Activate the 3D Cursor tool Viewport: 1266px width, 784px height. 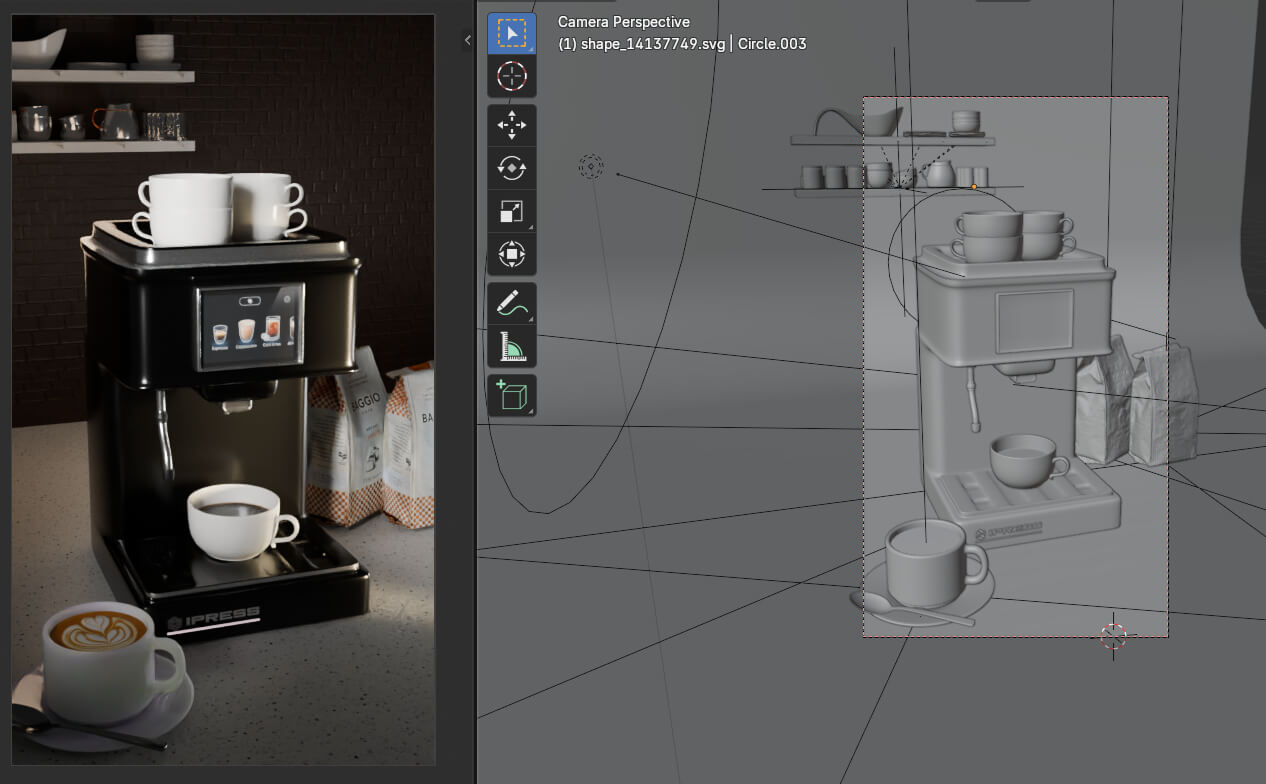[512, 76]
